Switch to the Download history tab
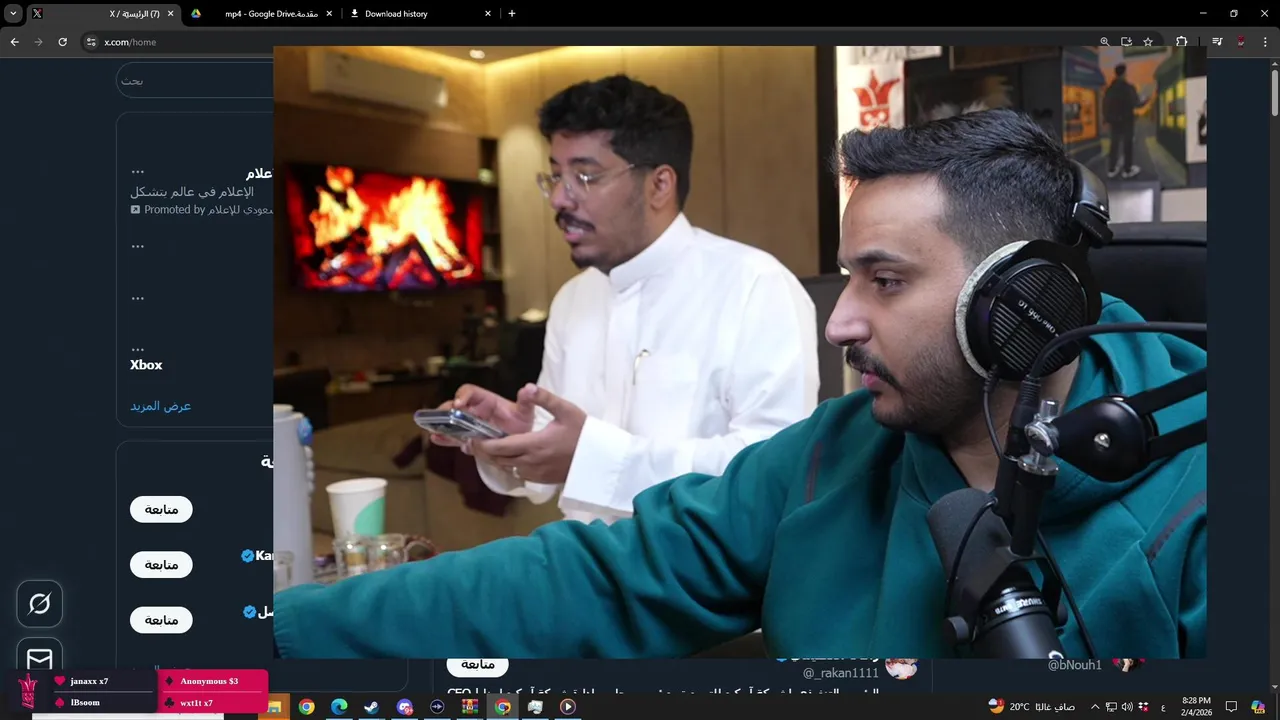Screen dimensions: 1280x720 point(420,14)
